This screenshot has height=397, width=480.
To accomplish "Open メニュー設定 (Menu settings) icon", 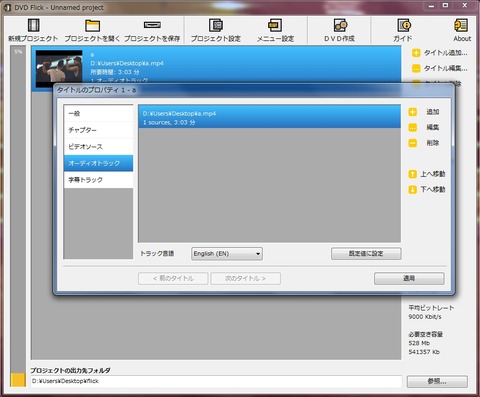I will tap(275, 25).
